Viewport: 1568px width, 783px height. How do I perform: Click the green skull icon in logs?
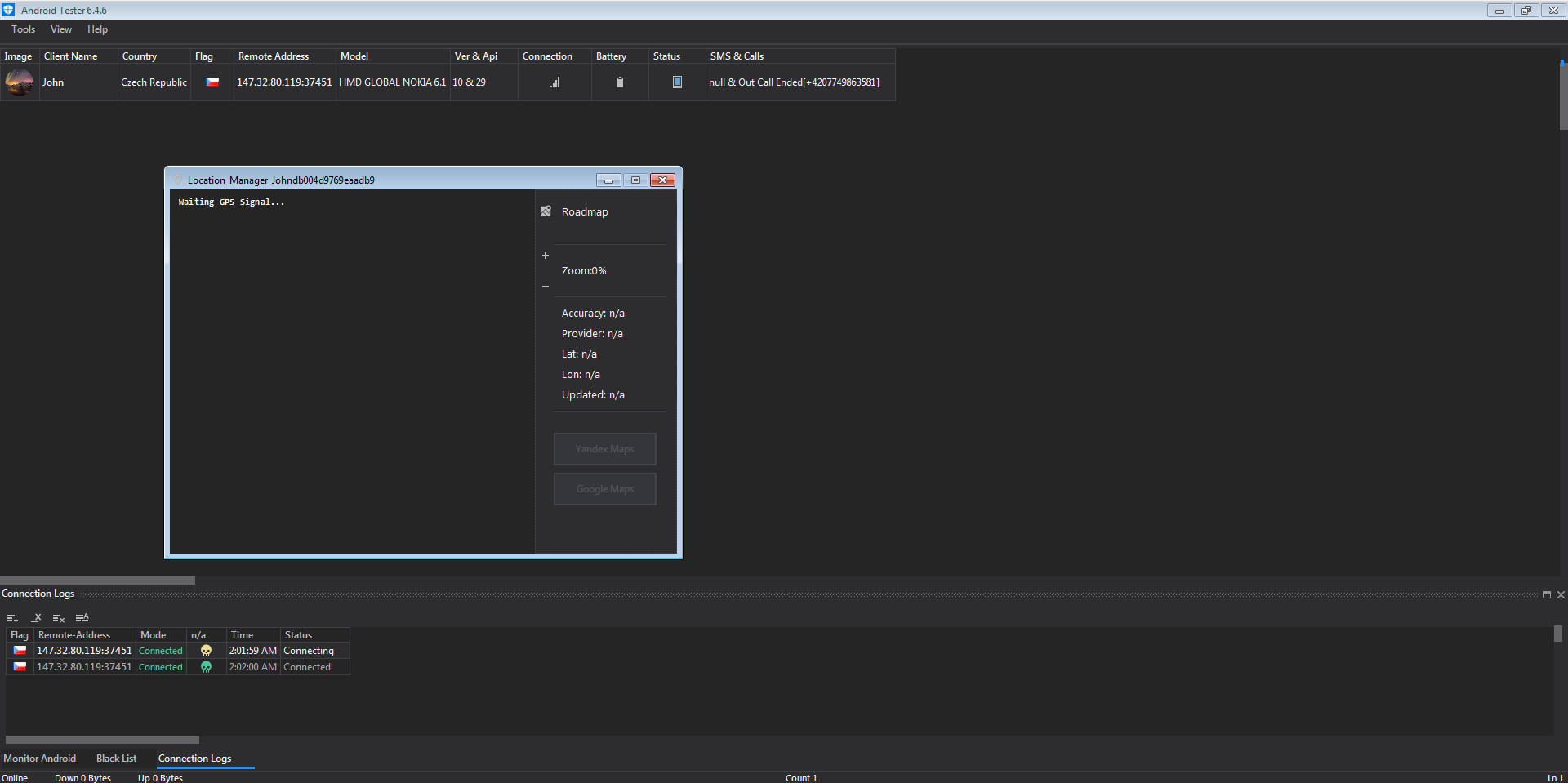coord(206,667)
